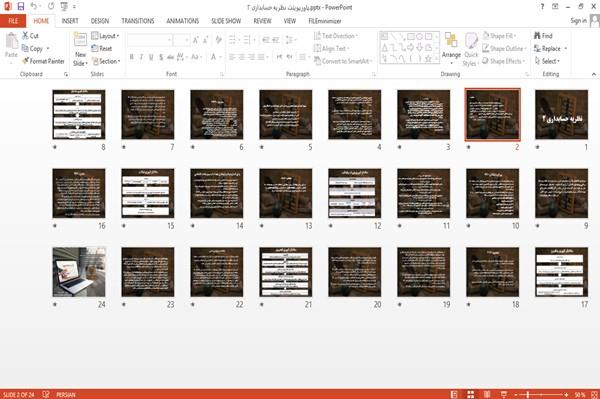Open the TRANSITIONS ribbon tab

point(138,21)
